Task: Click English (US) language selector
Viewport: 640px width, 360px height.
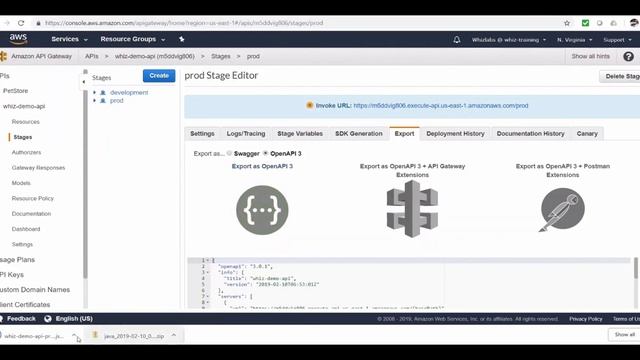Action: [x=74, y=319]
